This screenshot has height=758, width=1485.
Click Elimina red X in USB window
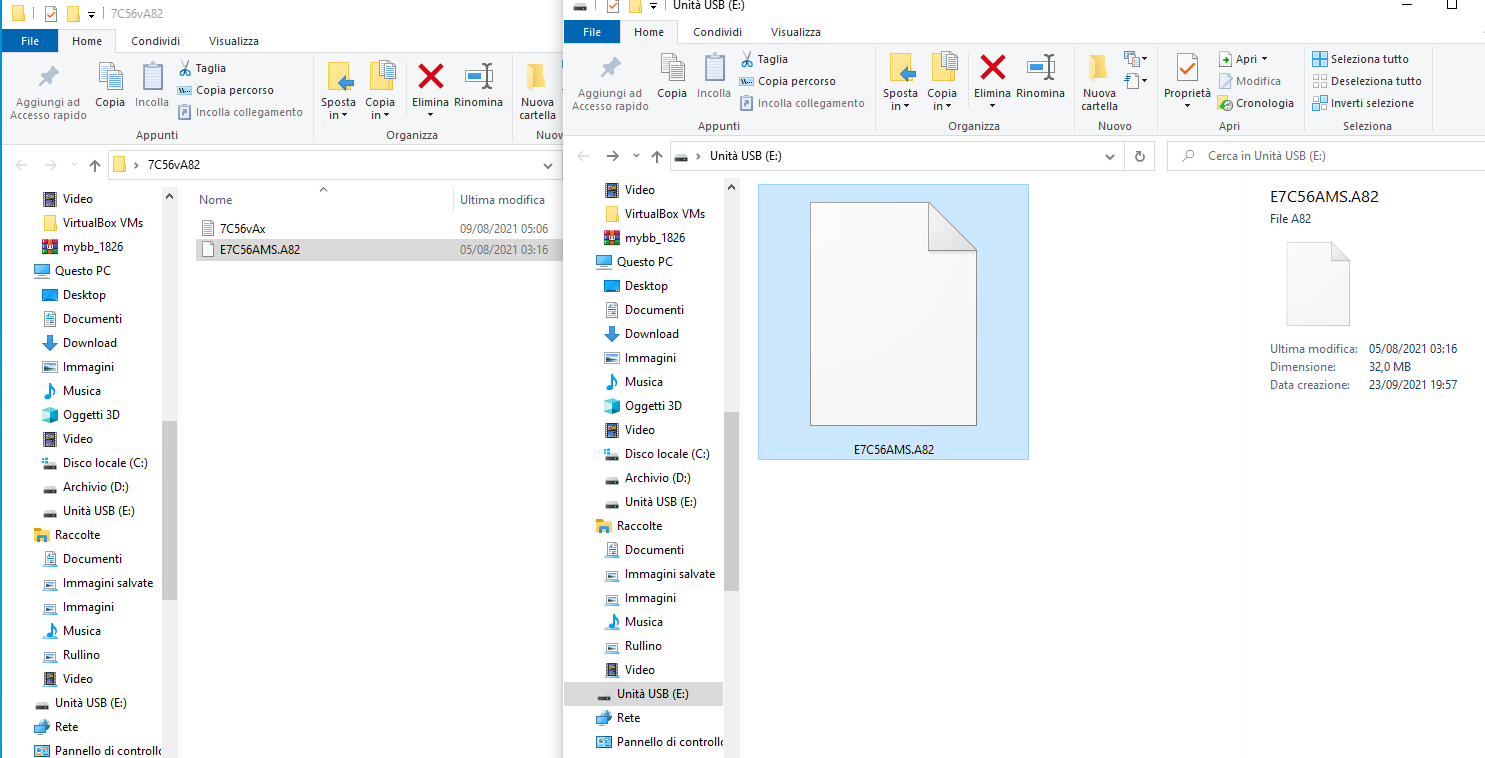992,70
